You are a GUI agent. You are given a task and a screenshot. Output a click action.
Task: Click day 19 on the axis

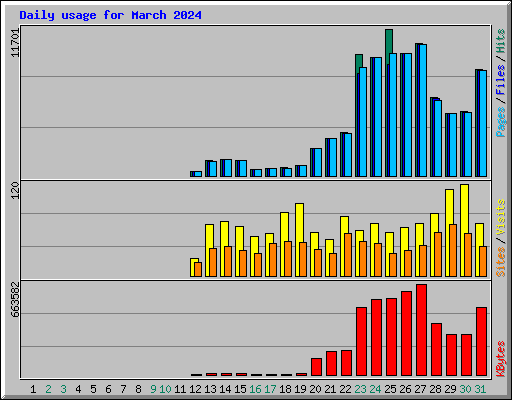[x=300, y=389]
